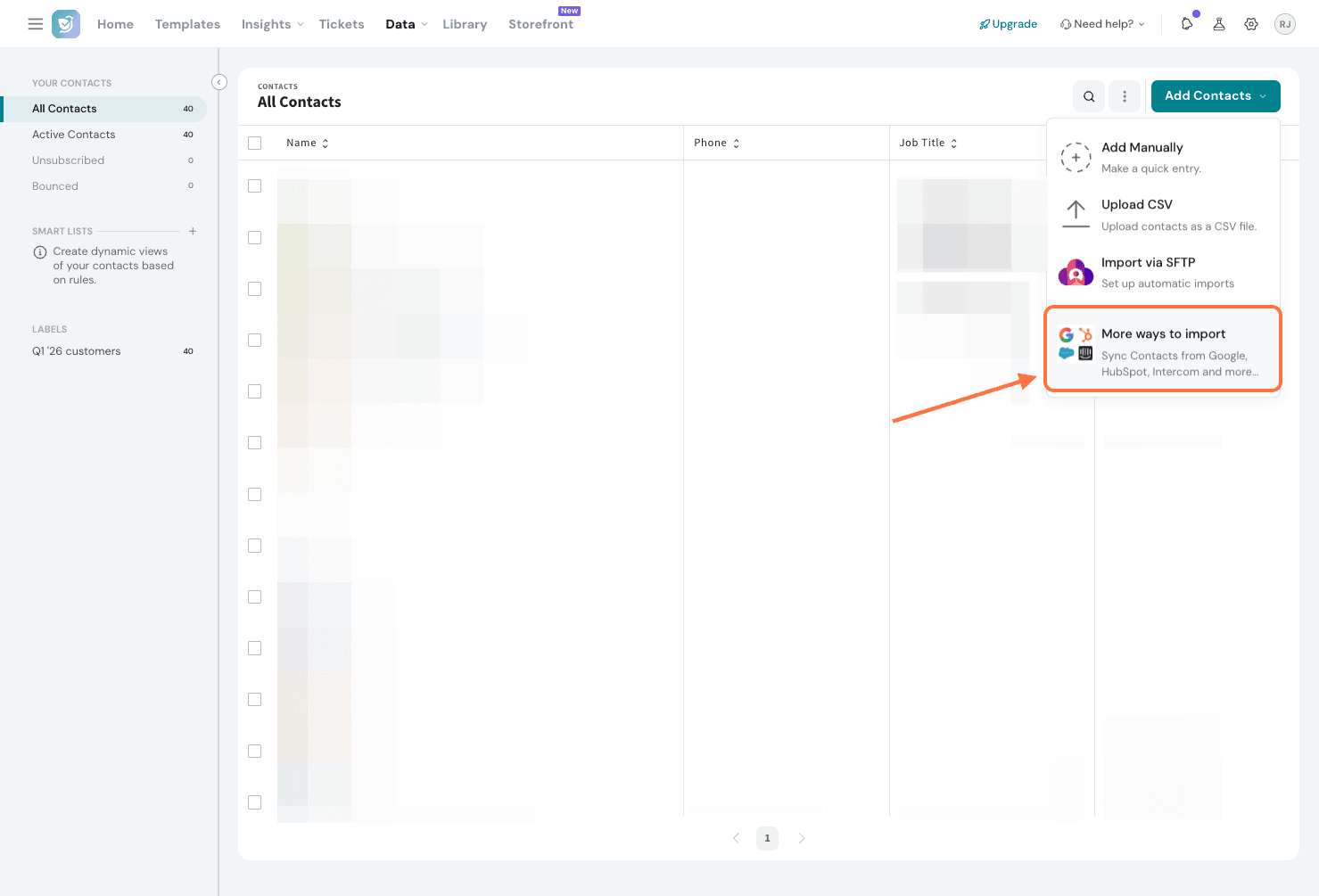Select More ways to import
Image resolution: width=1319 pixels, height=896 pixels.
tap(1162, 349)
